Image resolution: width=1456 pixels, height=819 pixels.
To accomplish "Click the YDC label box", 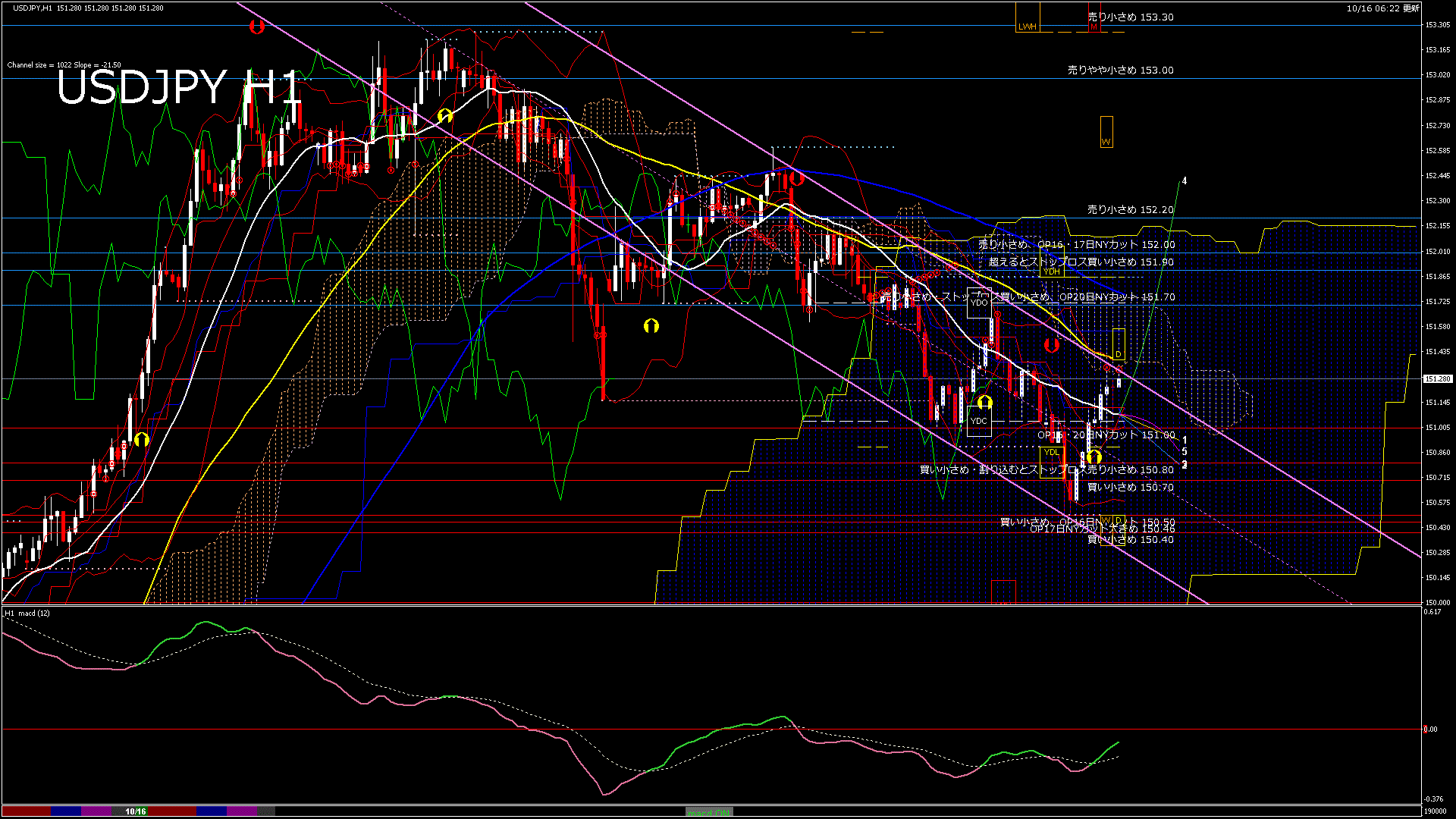I will [x=979, y=421].
